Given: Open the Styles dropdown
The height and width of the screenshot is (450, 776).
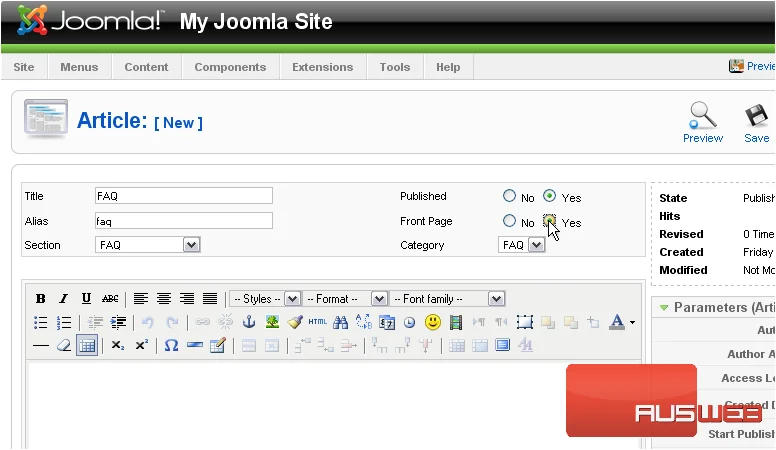Looking at the screenshot, I should point(265,299).
